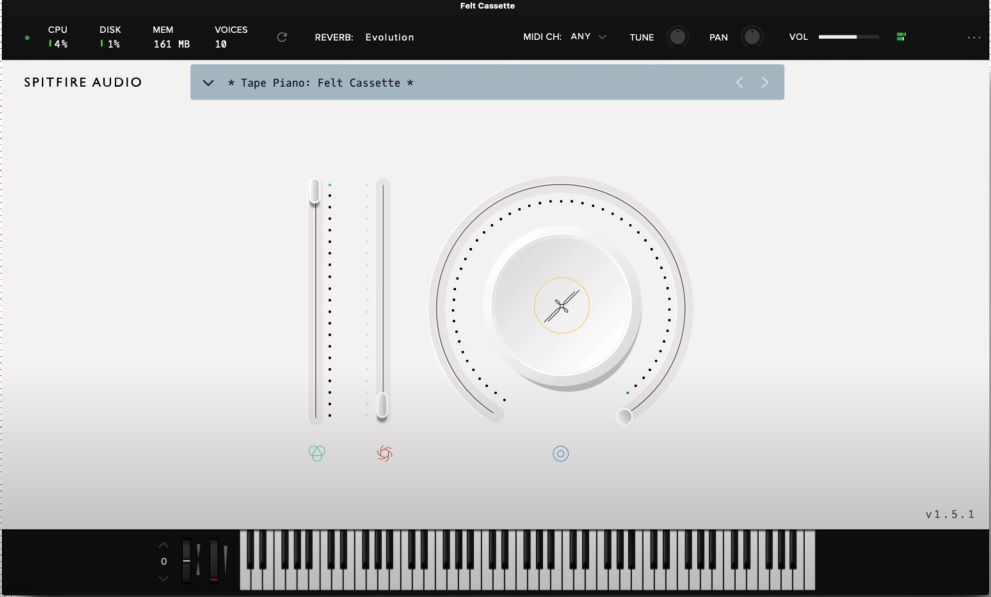Go to the next preset

[765, 82]
